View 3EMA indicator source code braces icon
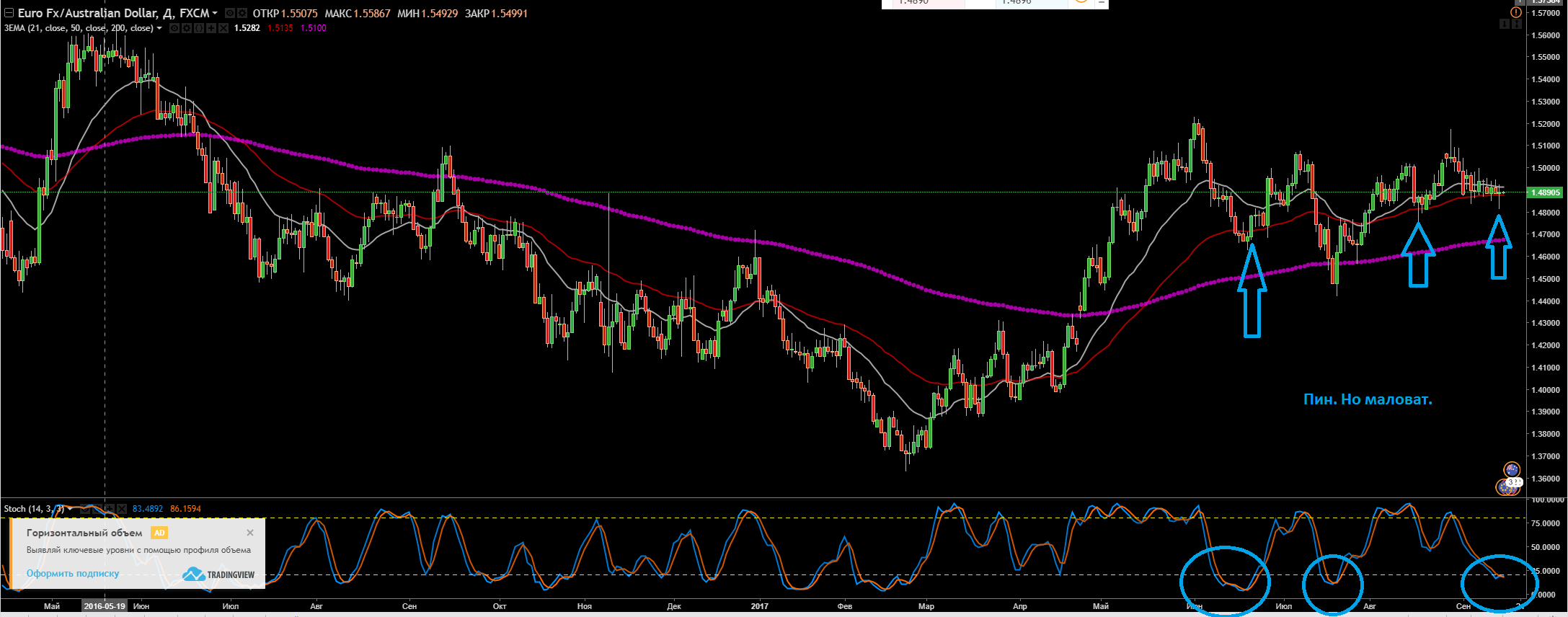The width and height of the screenshot is (1568, 617). [199, 28]
